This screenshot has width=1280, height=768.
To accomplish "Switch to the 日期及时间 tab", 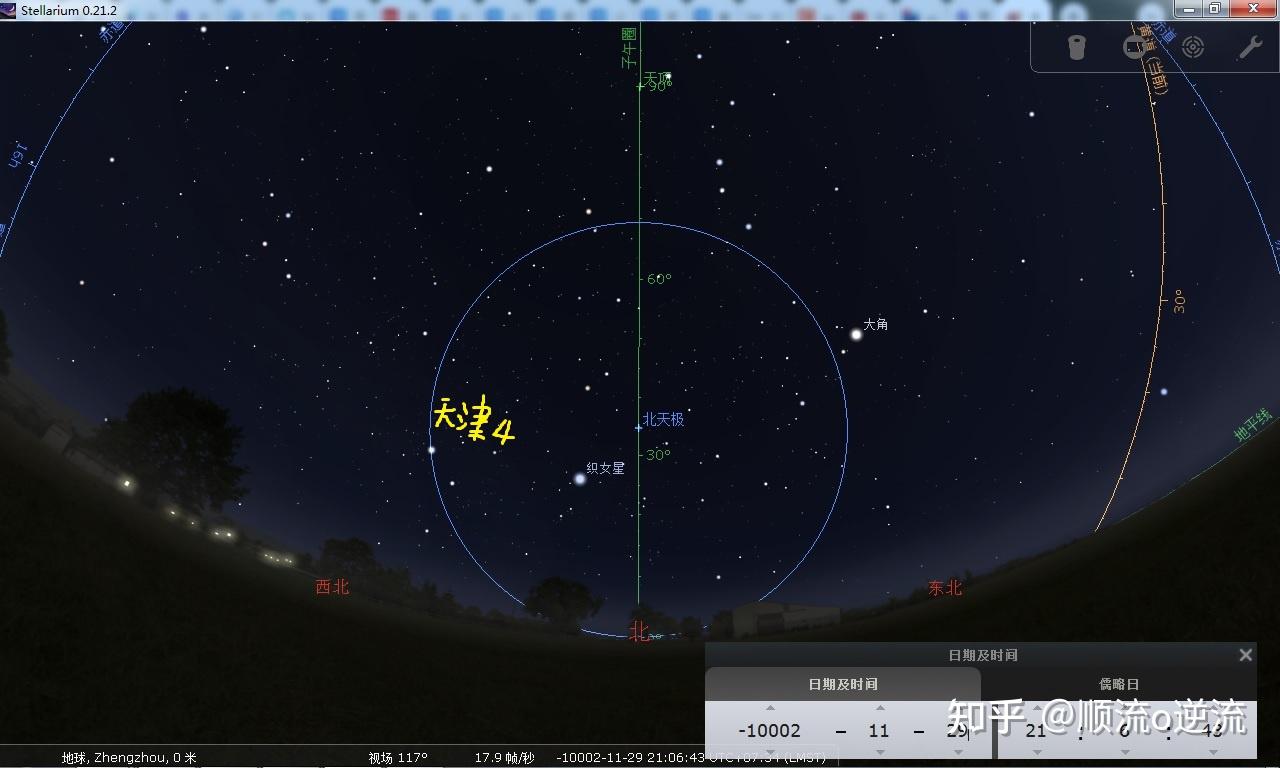I will [x=843, y=684].
